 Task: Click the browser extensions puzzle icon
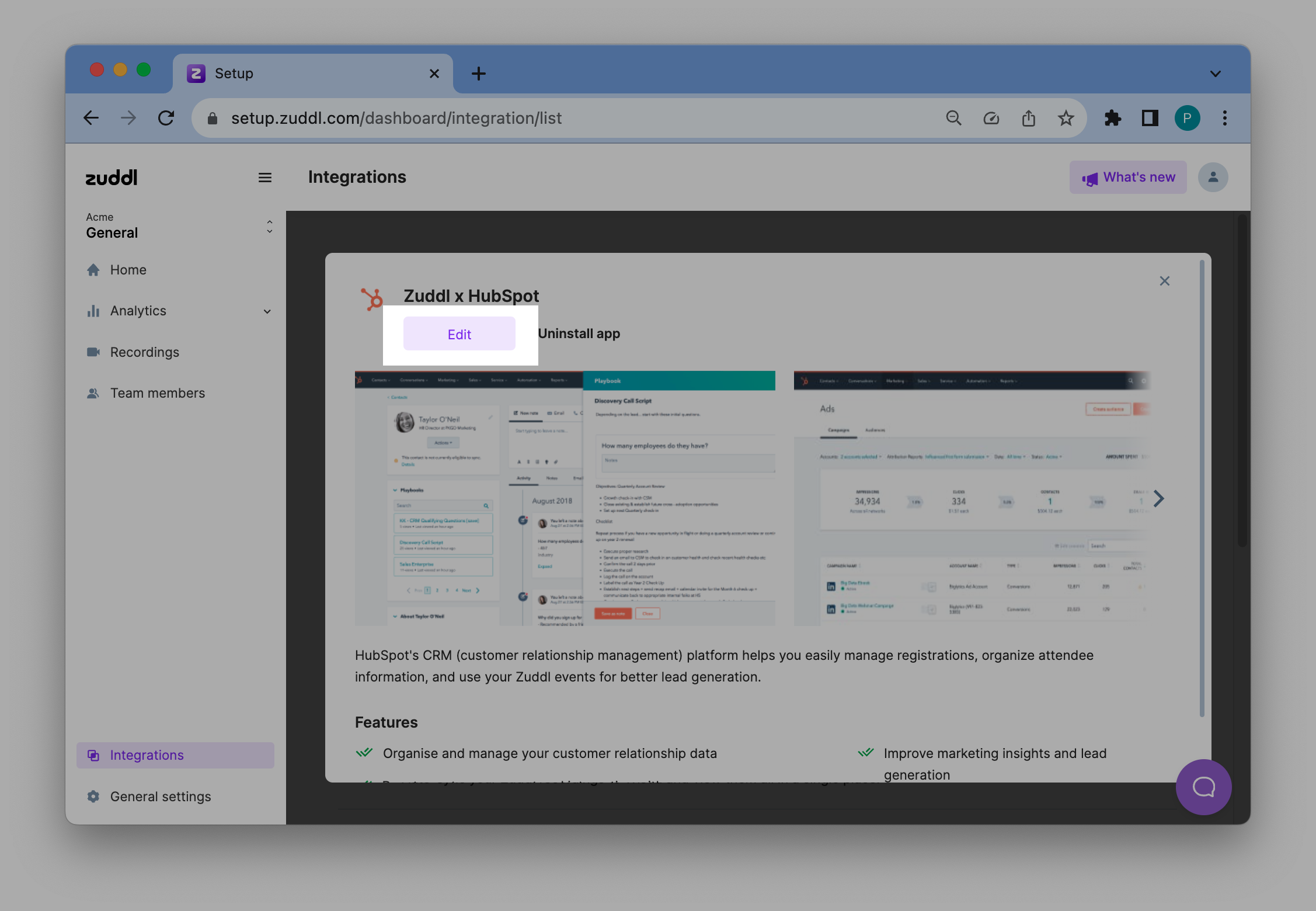pos(1112,119)
